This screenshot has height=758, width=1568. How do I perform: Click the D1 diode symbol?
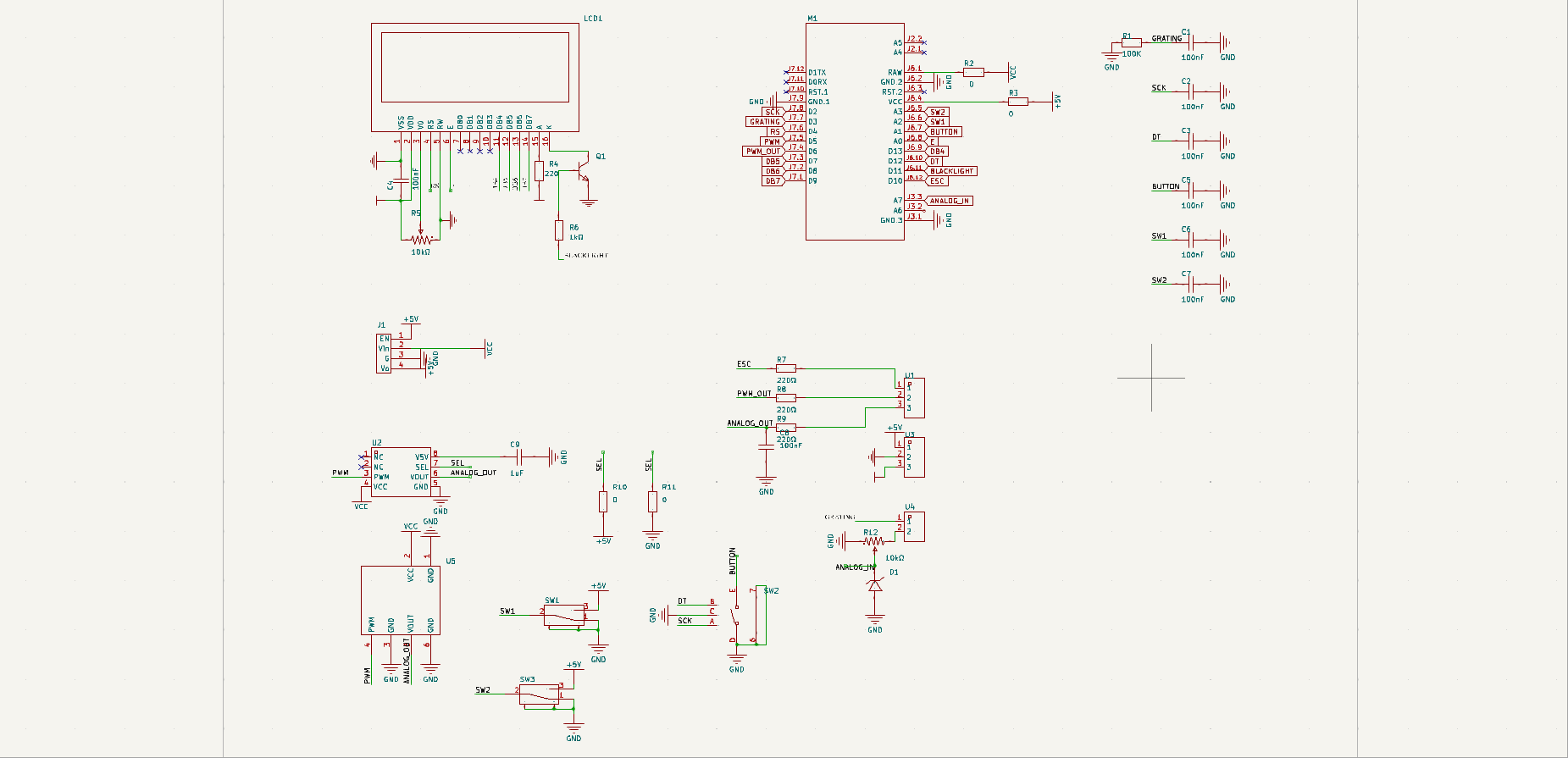875,585
